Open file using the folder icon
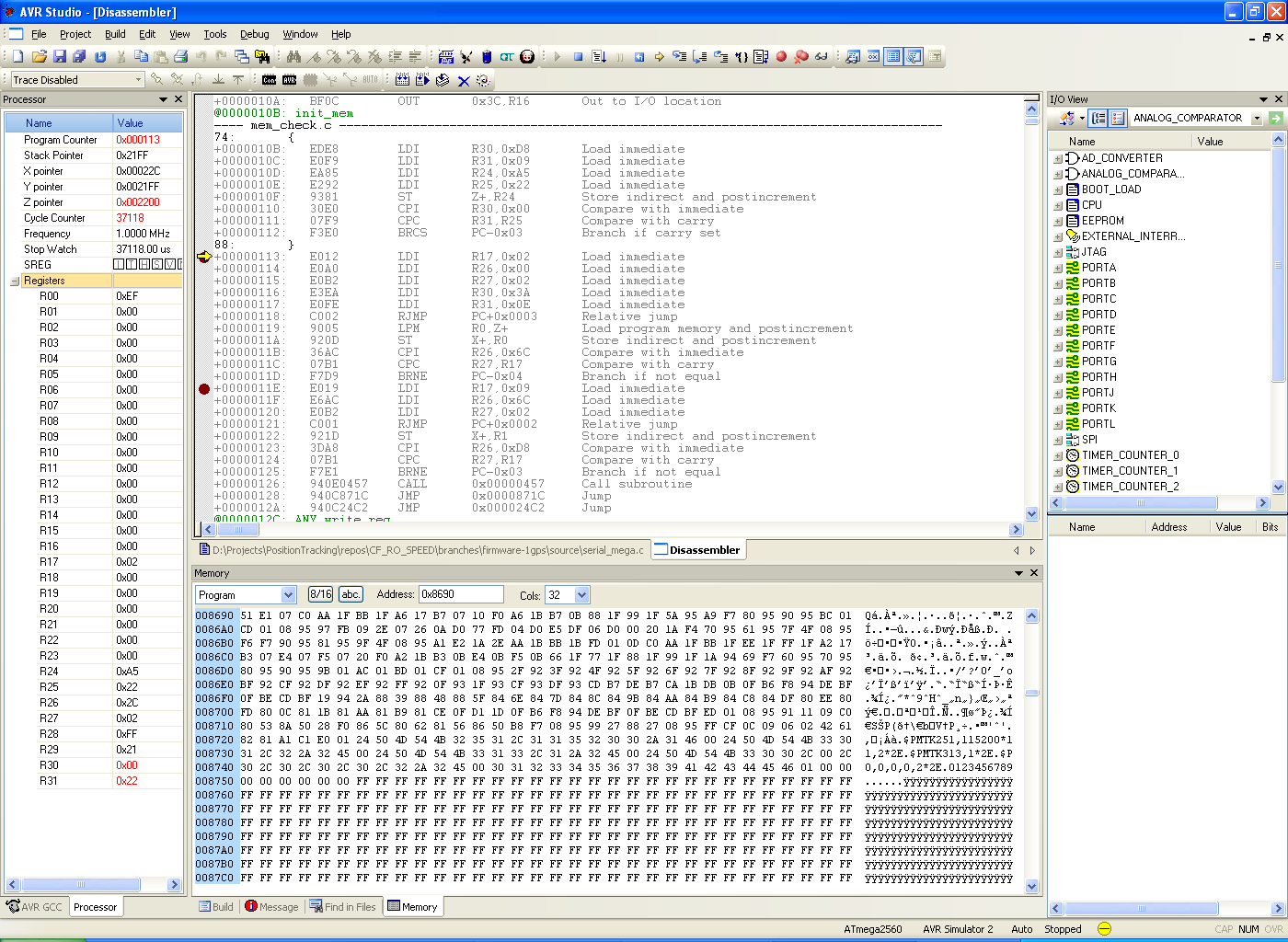 pos(40,57)
